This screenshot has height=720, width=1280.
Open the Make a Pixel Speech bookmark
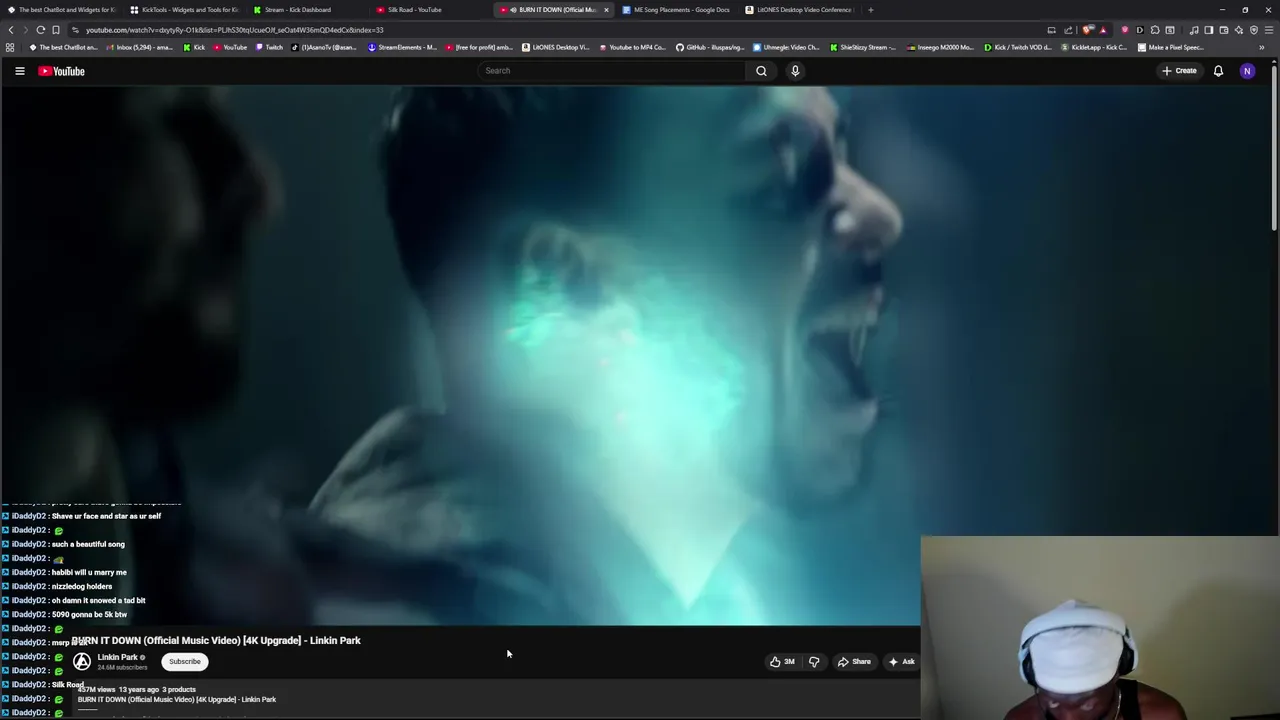[1171, 47]
